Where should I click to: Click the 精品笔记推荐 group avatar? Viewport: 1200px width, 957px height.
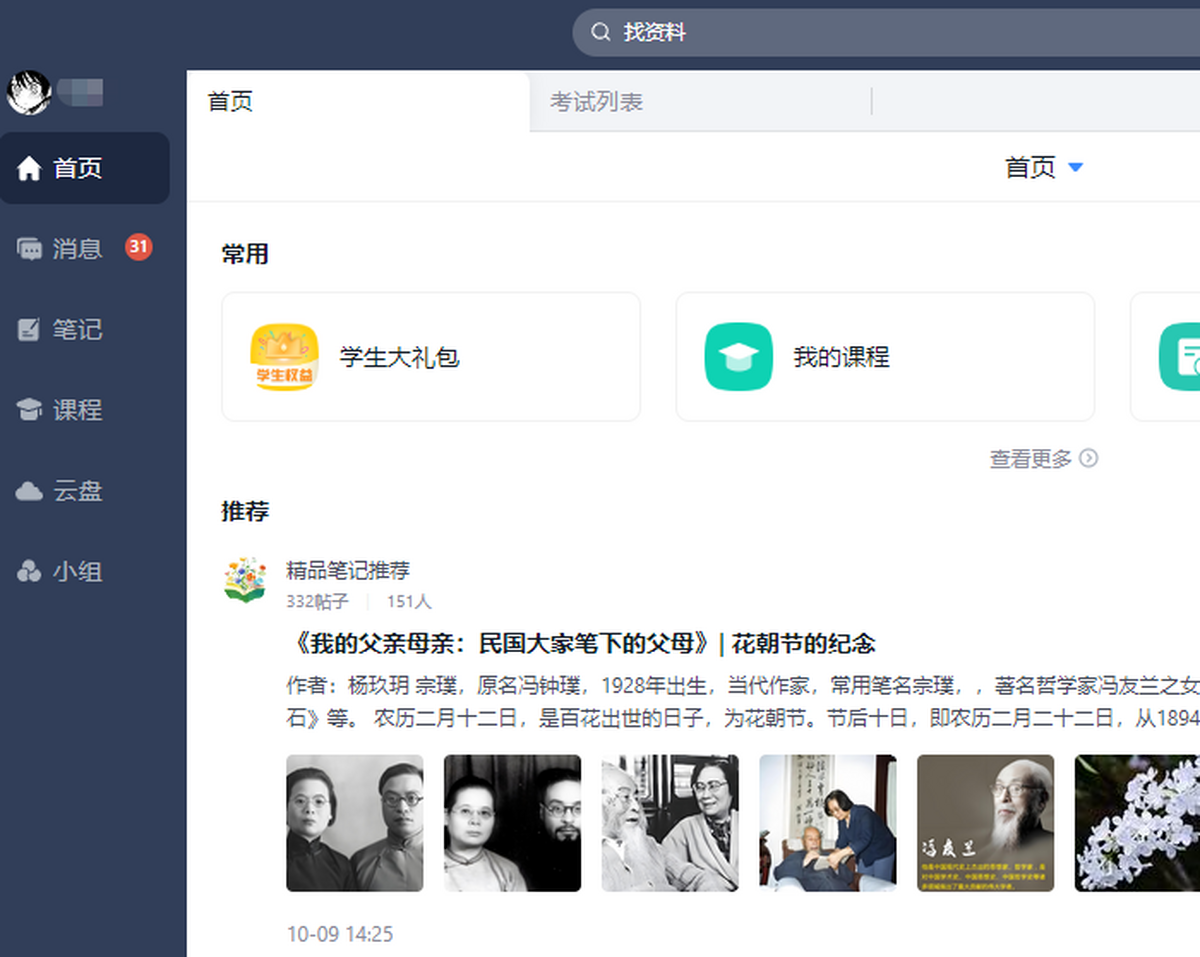tap(245, 580)
